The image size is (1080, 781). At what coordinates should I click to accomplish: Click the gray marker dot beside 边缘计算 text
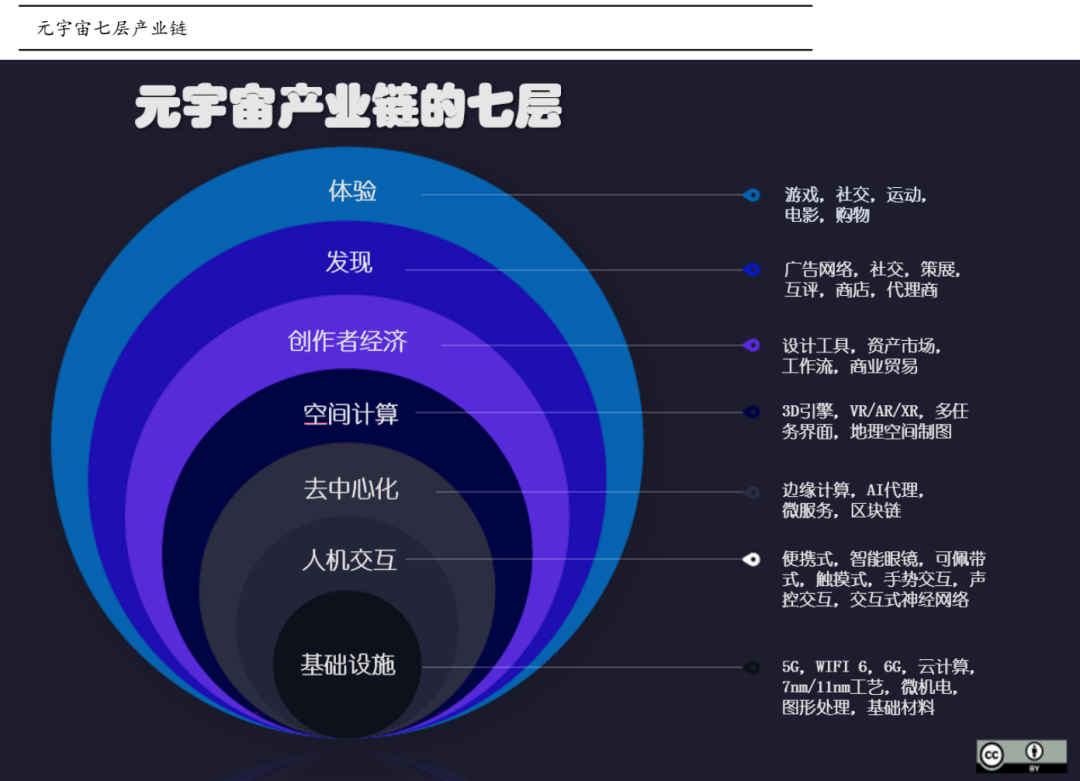tap(752, 491)
